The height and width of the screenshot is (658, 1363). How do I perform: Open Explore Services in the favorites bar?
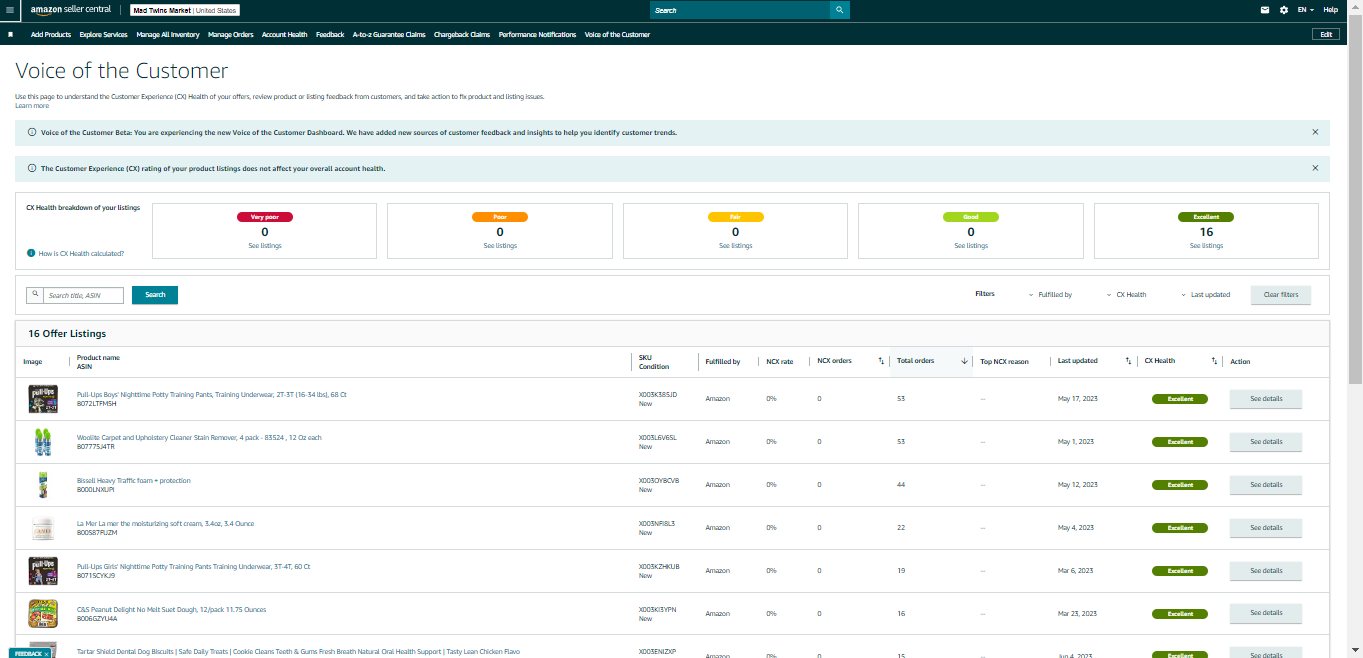(103, 34)
